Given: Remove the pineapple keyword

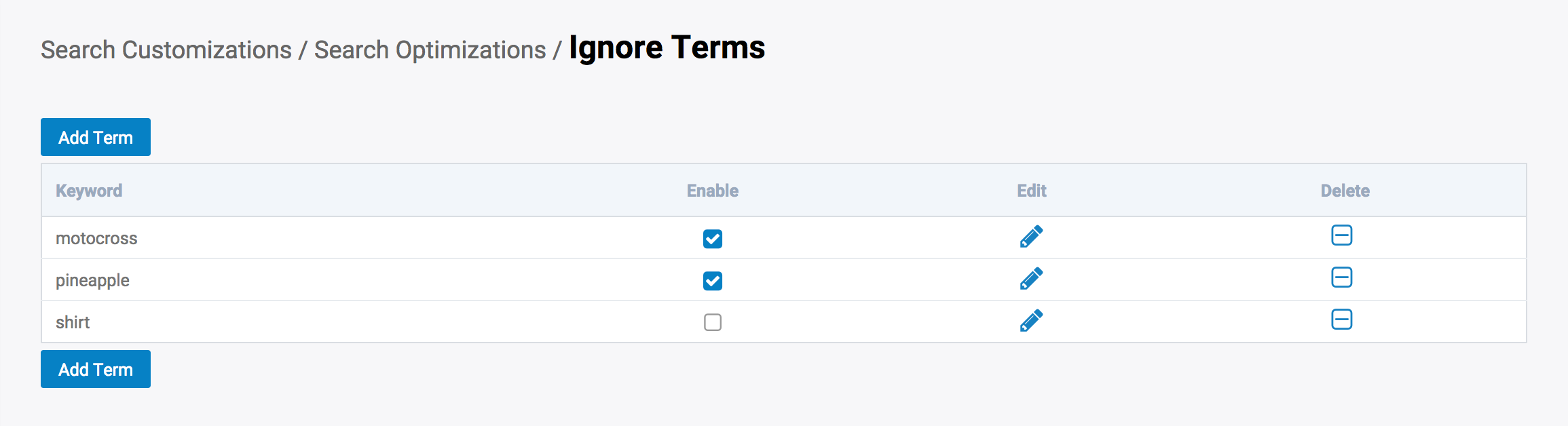Looking at the screenshot, I should coord(1341,277).
